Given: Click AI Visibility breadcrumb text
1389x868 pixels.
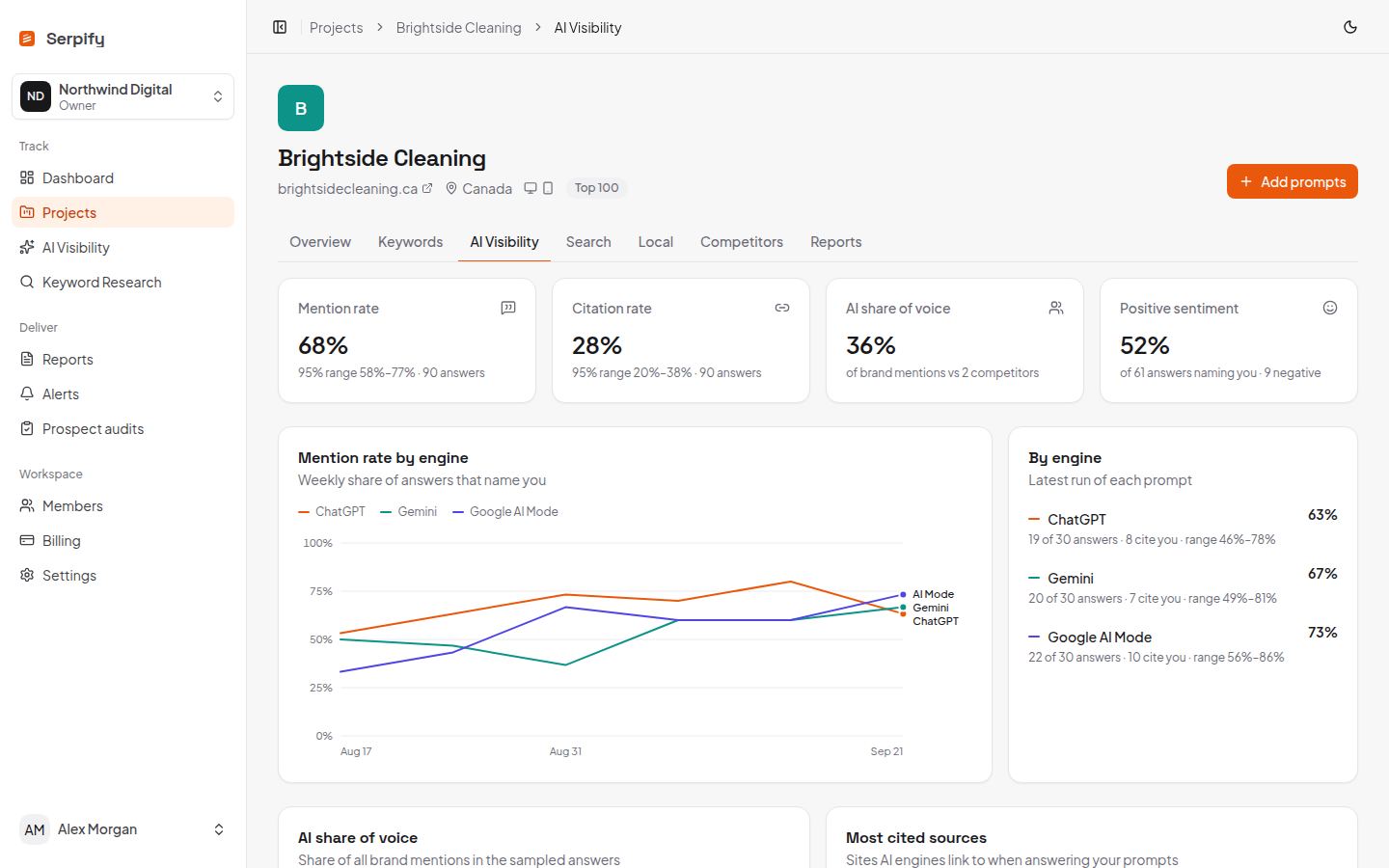Looking at the screenshot, I should pyautogui.click(x=587, y=28).
